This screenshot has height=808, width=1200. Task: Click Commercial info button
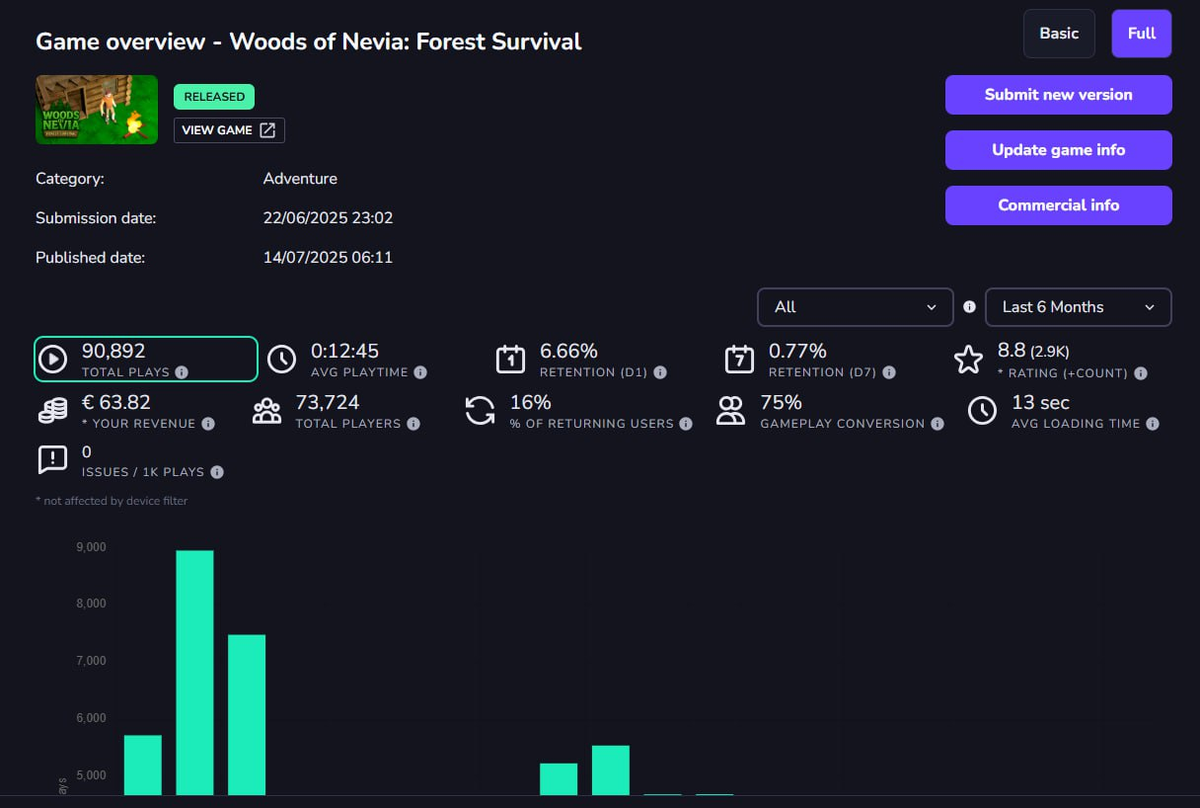(x=1058, y=205)
